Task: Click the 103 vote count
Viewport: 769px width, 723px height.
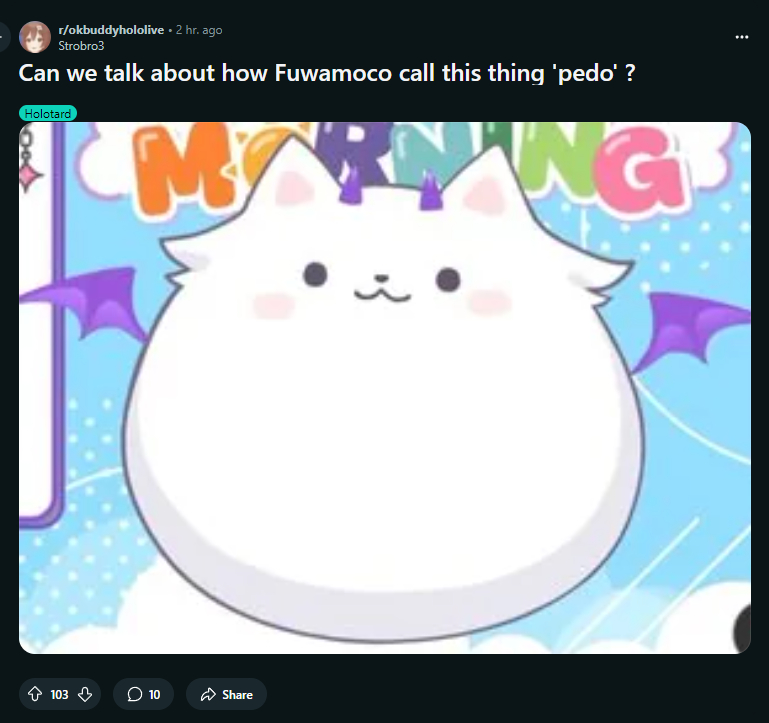Action: click(x=59, y=695)
